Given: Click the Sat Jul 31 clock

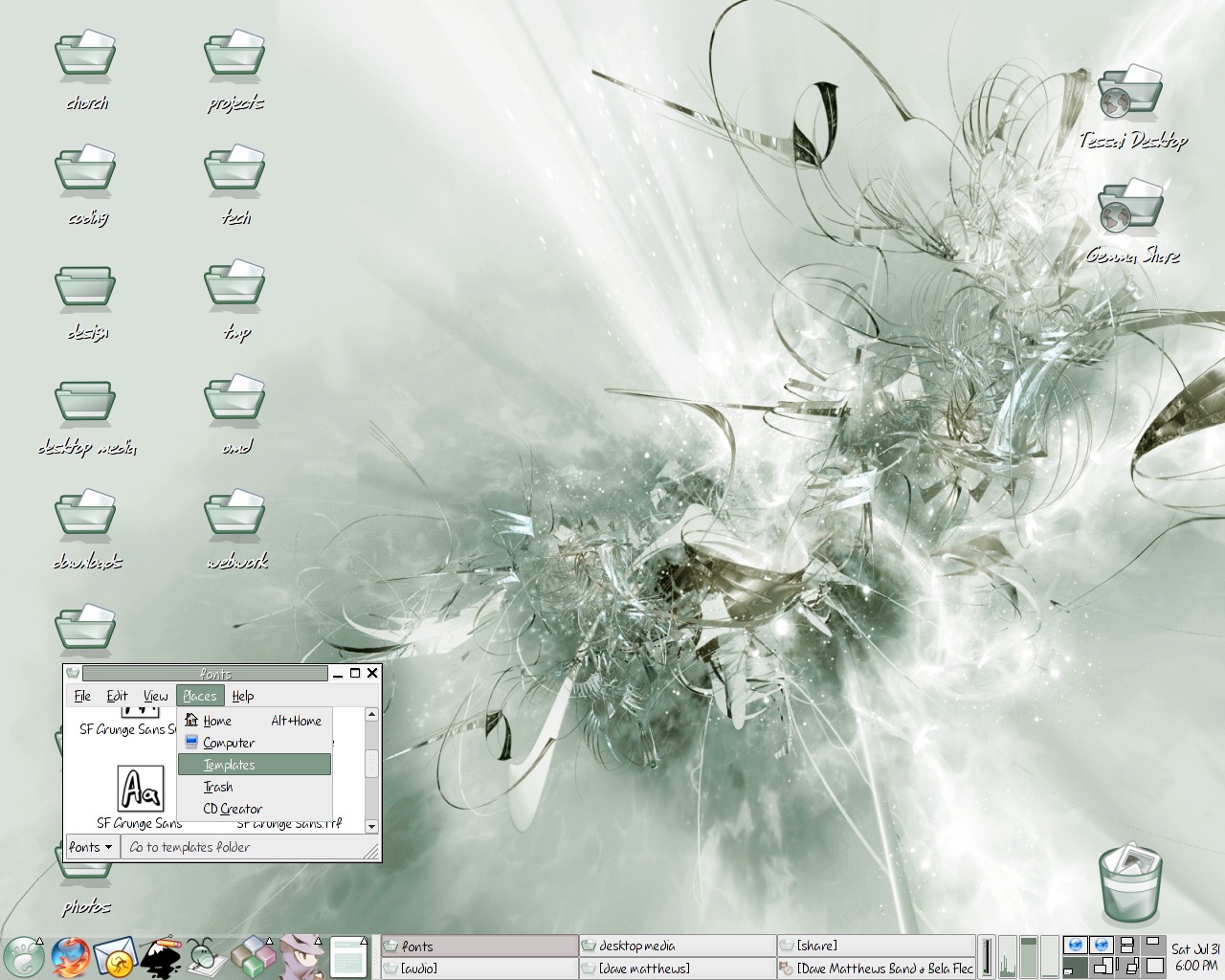Looking at the screenshot, I should click(1195, 957).
